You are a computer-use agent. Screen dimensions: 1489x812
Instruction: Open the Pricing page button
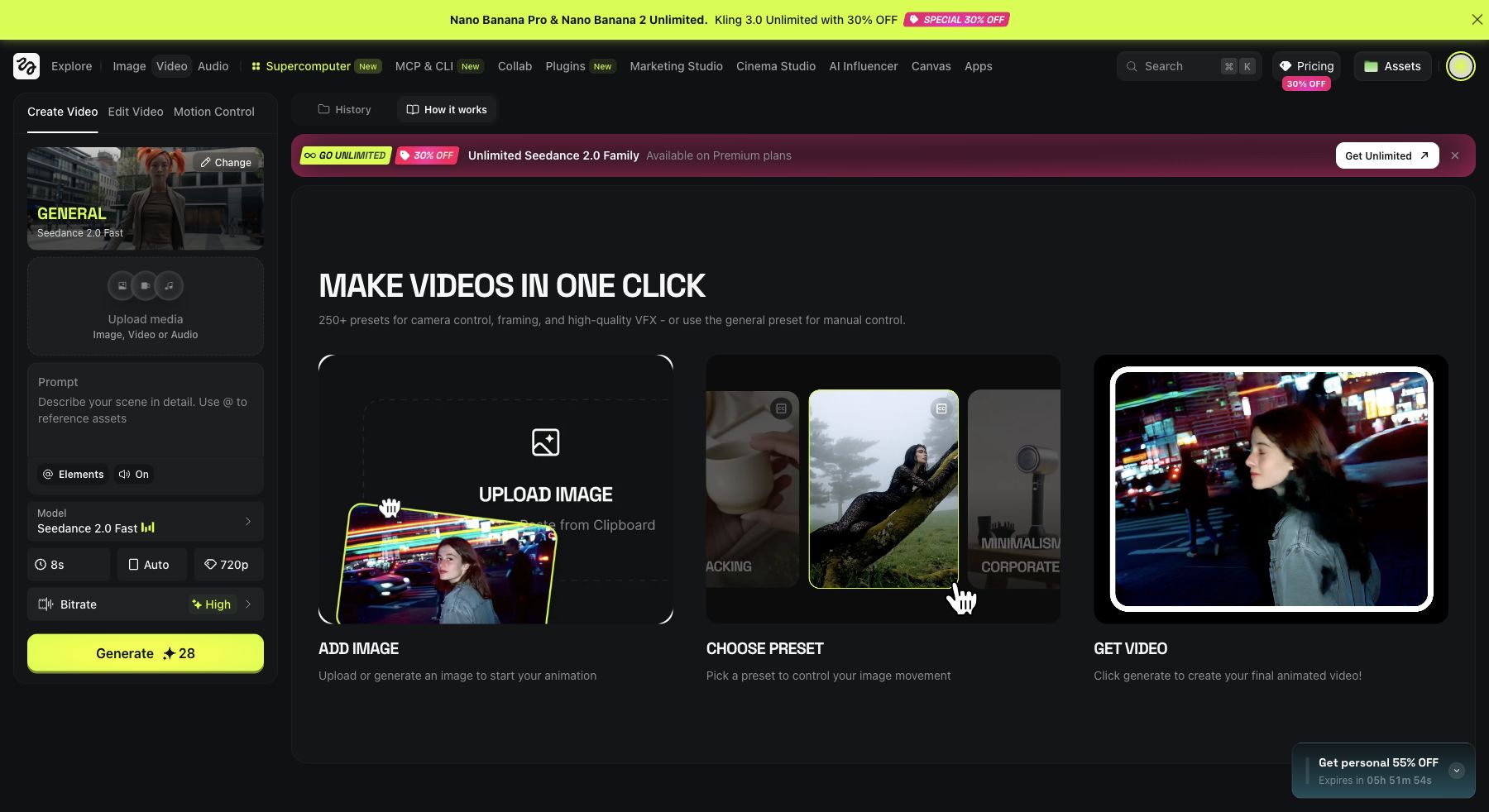1307,66
